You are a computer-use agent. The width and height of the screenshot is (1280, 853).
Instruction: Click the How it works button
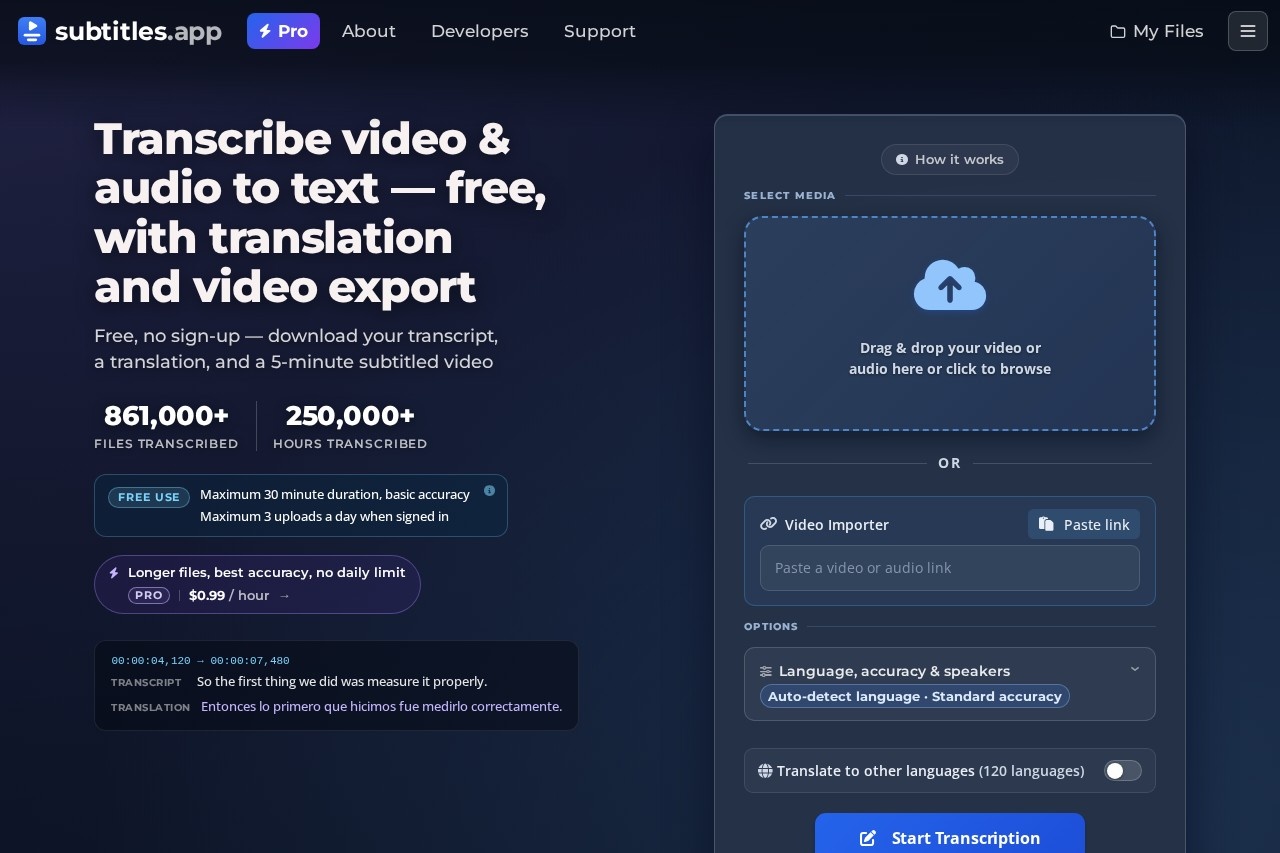tap(950, 159)
